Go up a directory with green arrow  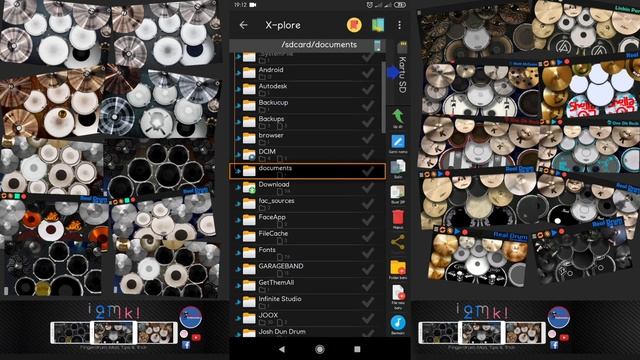398,118
